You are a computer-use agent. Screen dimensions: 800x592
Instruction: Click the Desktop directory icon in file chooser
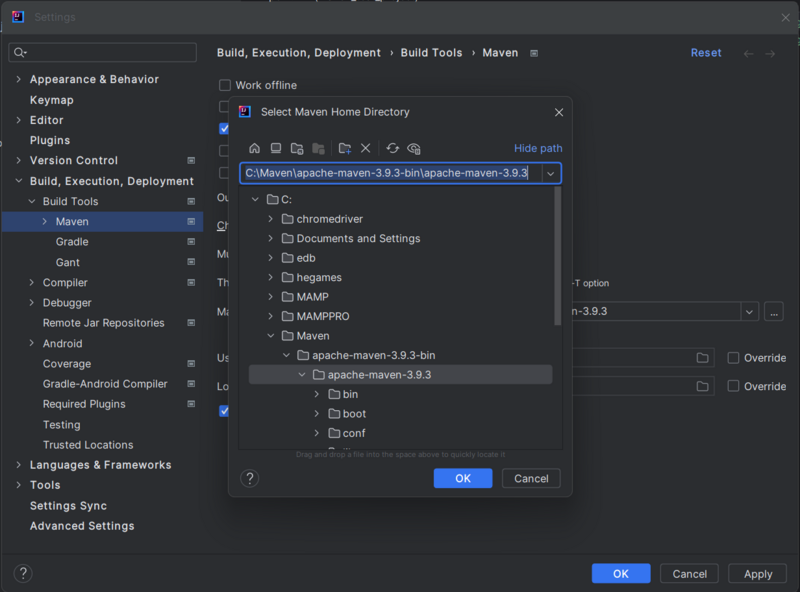point(276,149)
